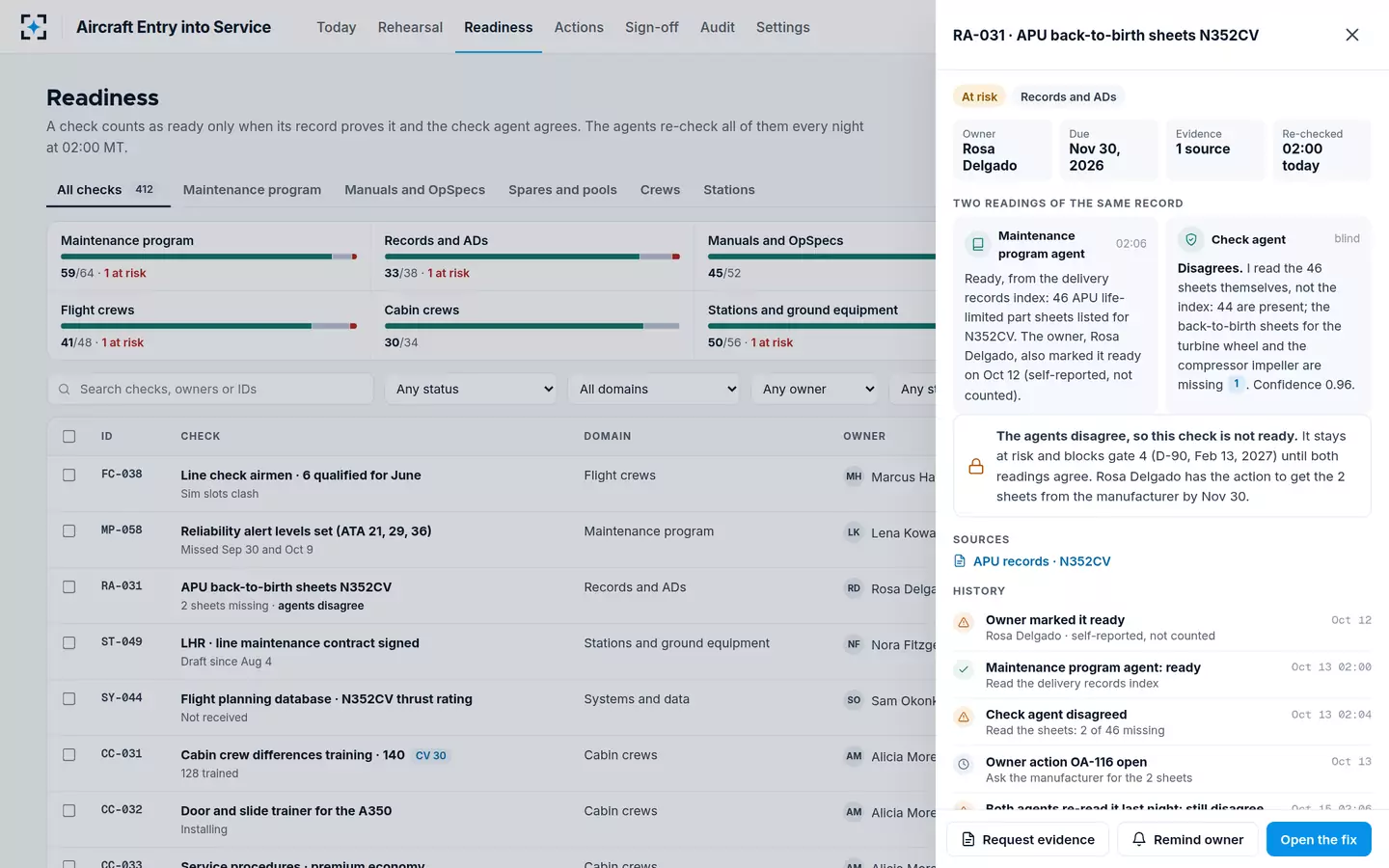Click the checkmark icon for Maintenance program agent: ready

click(x=964, y=669)
